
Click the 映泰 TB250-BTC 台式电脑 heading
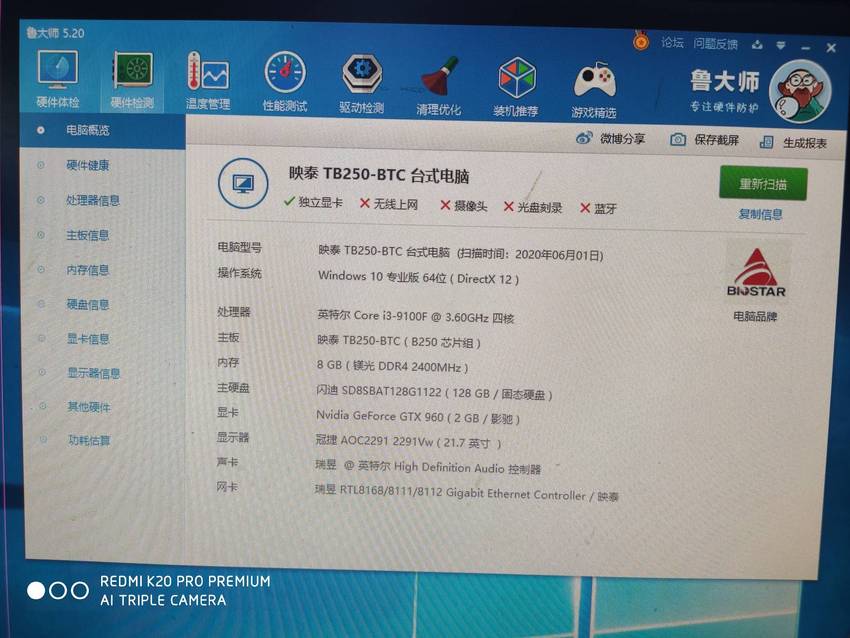pos(378,175)
